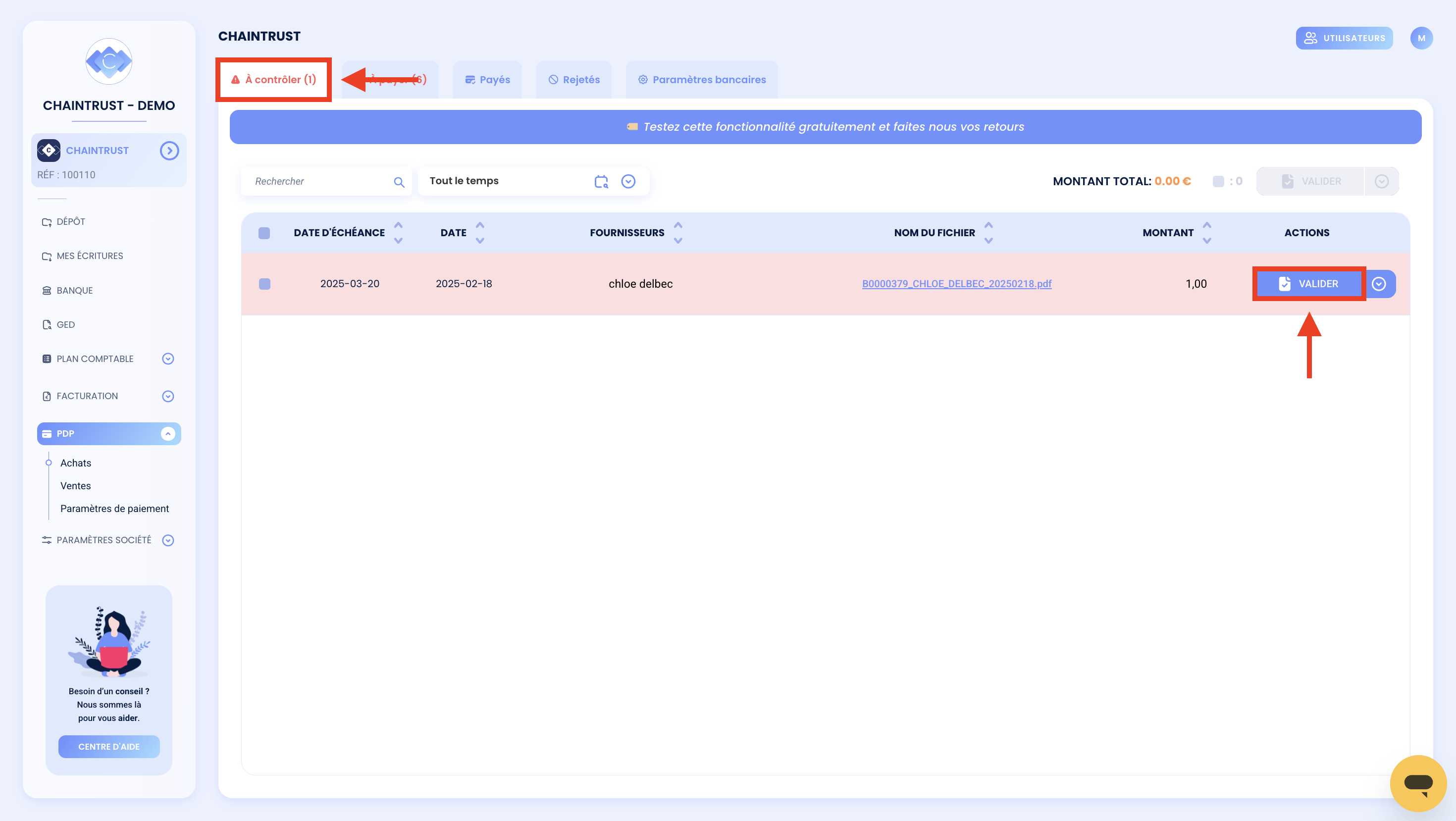The height and width of the screenshot is (821, 1456).
Task: Sort by DATE D'ÉCHÉANCE column
Action: coord(398,233)
